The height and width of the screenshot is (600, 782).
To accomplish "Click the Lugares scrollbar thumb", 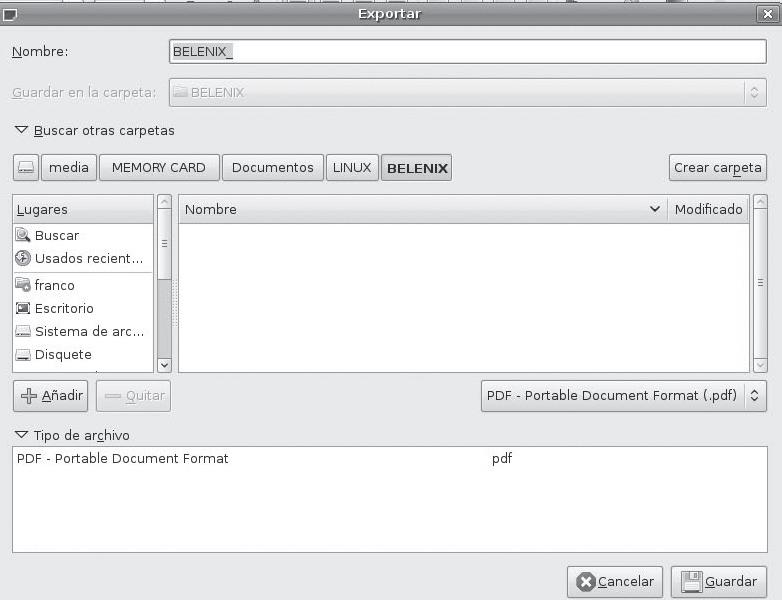I will click(164, 243).
